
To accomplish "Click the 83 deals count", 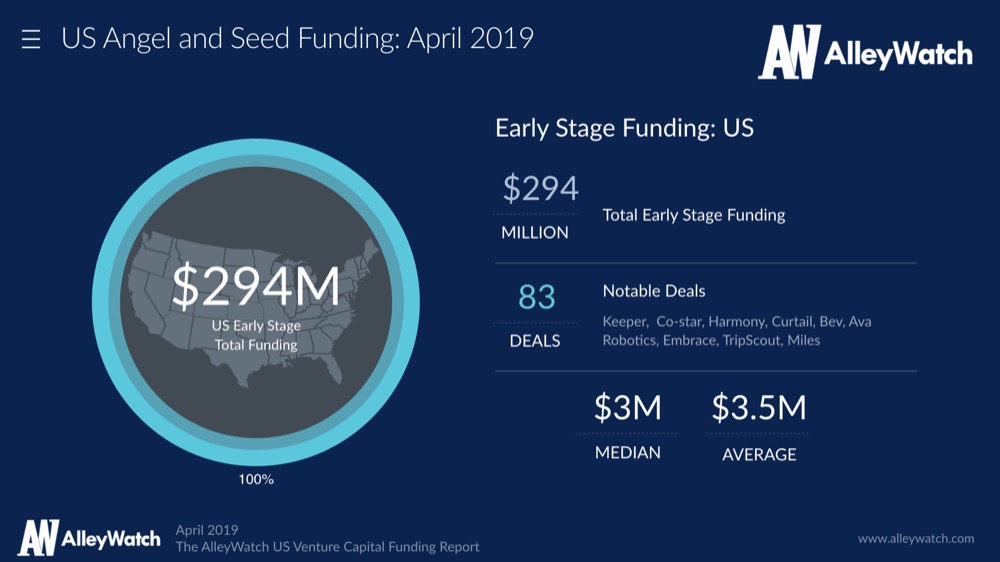I will 536,298.
